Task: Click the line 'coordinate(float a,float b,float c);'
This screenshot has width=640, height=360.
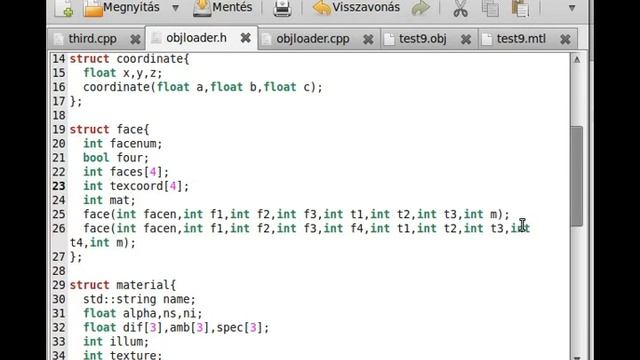Action: [203, 87]
